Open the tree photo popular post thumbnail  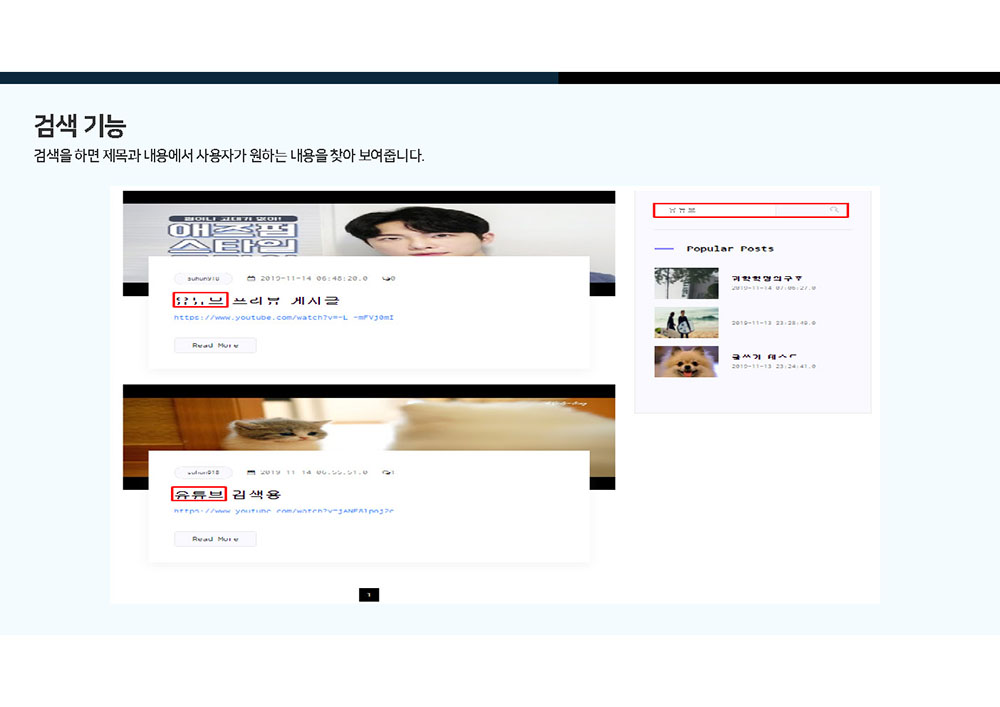[x=686, y=284]
